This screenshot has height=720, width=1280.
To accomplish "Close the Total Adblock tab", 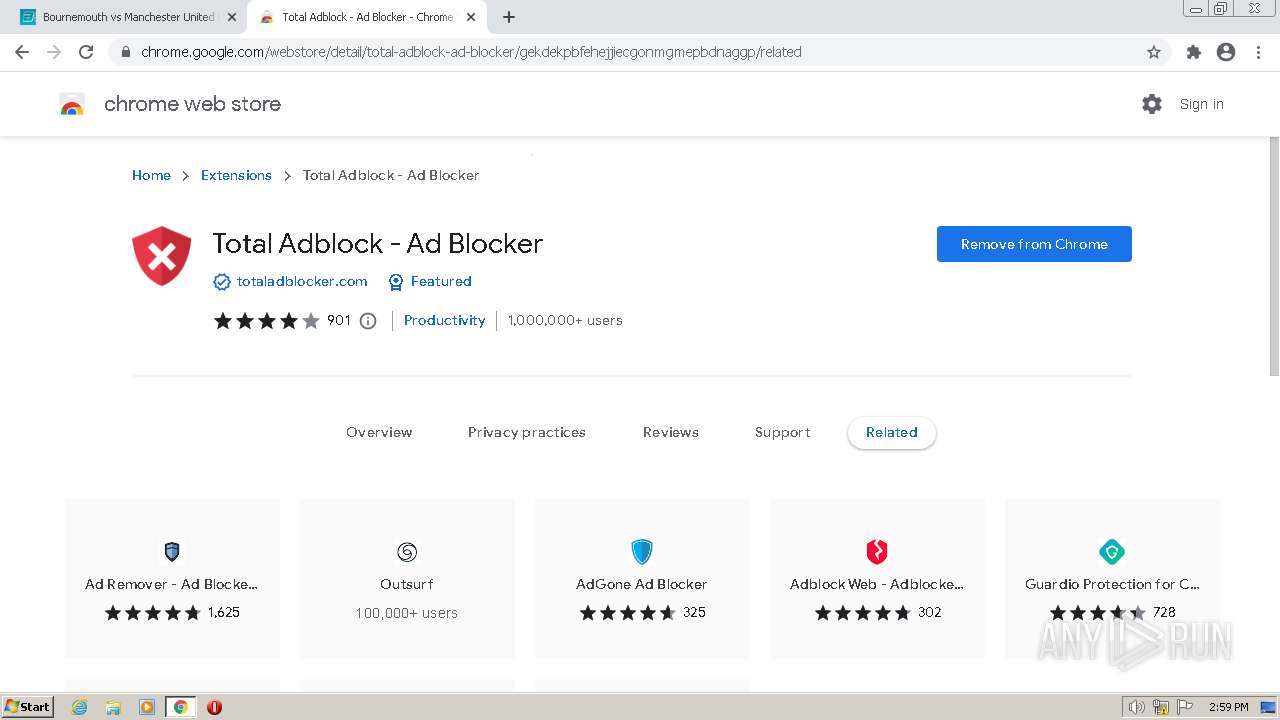I will [x=471, y=17].
